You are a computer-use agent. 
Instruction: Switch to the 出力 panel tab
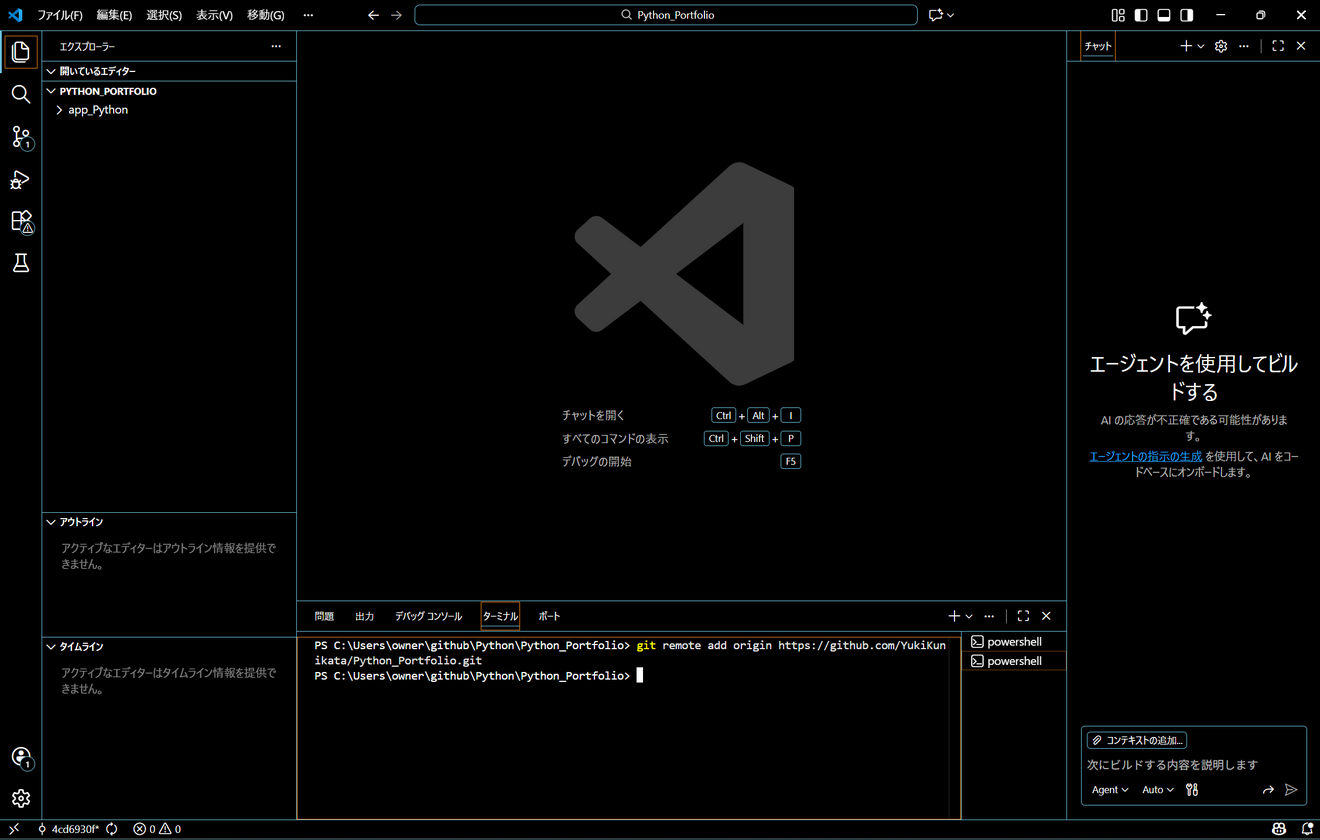(365, 616)
